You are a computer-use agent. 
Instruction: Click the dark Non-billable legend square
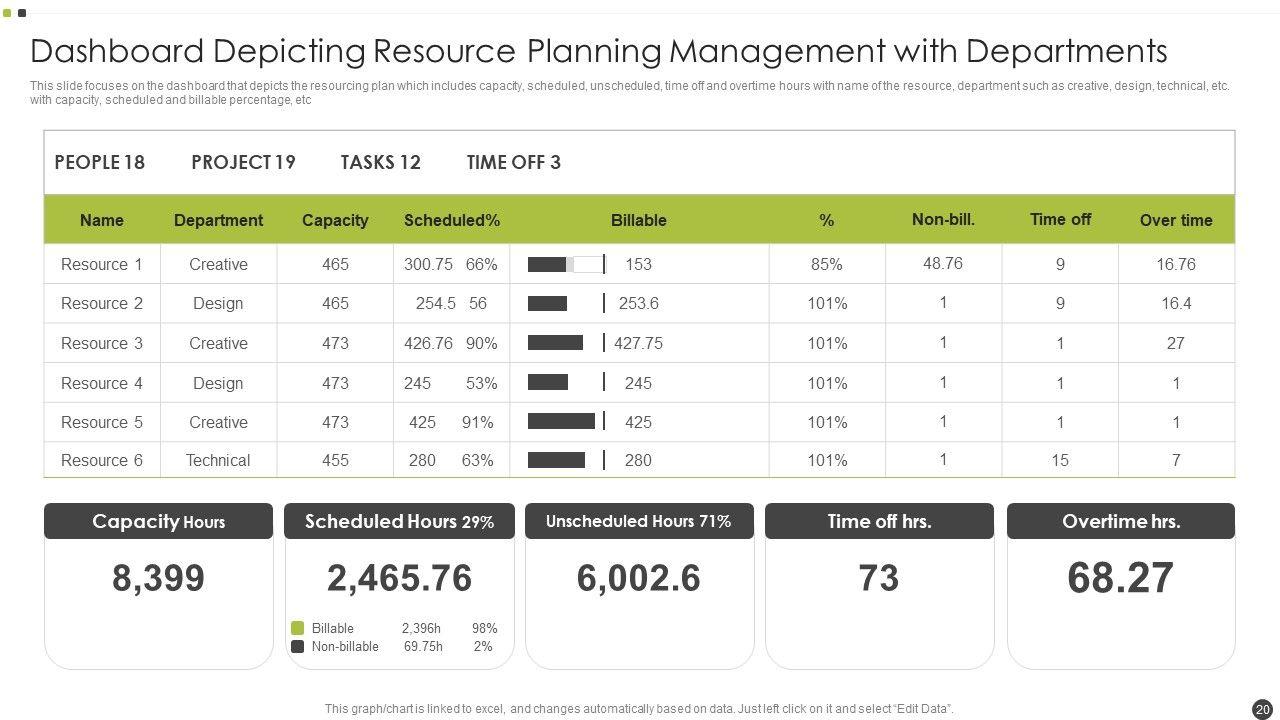coord(297,647)
